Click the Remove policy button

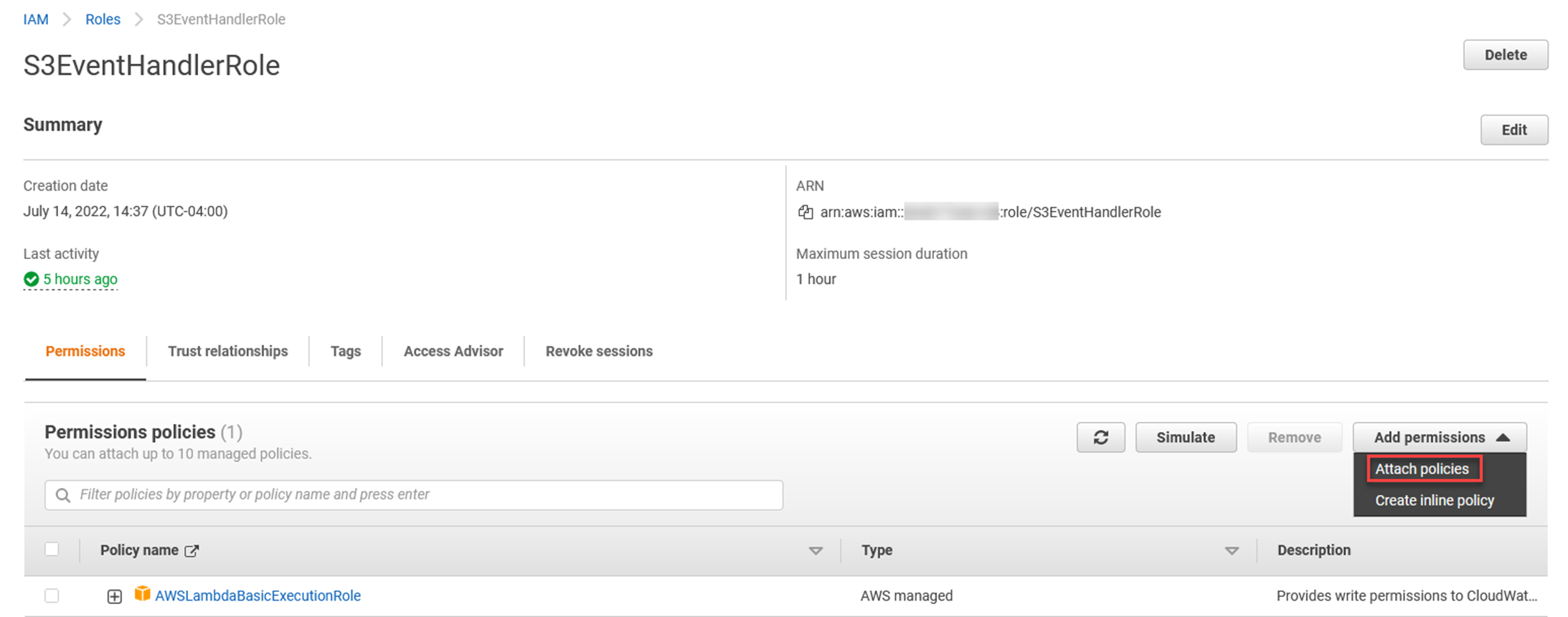point(1295,438)
